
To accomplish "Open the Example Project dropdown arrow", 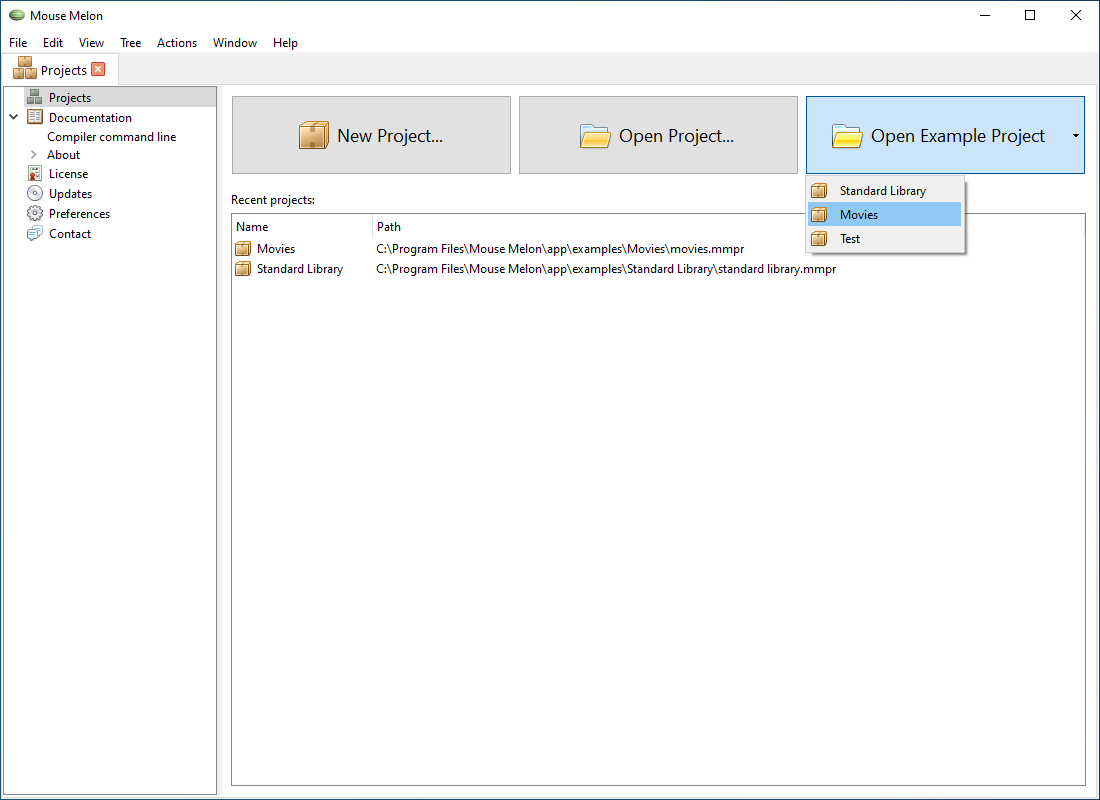I will tap(1075, 135).
